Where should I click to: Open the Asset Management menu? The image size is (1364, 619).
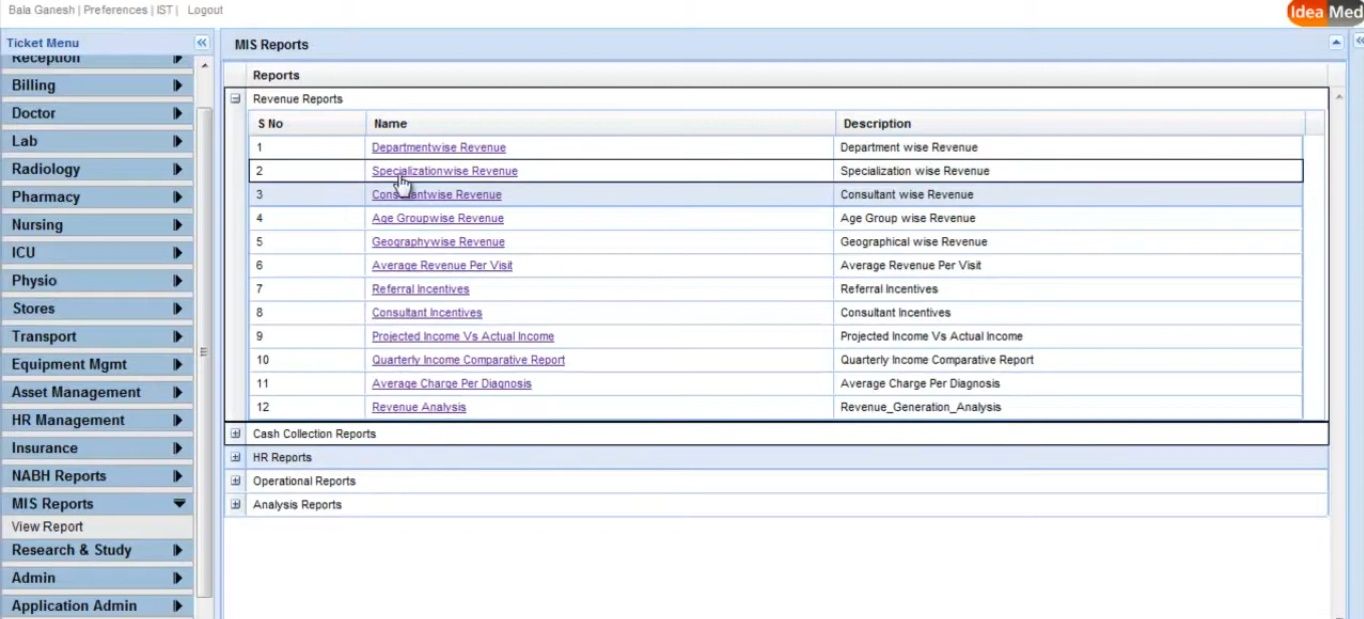tap(97, 393)
